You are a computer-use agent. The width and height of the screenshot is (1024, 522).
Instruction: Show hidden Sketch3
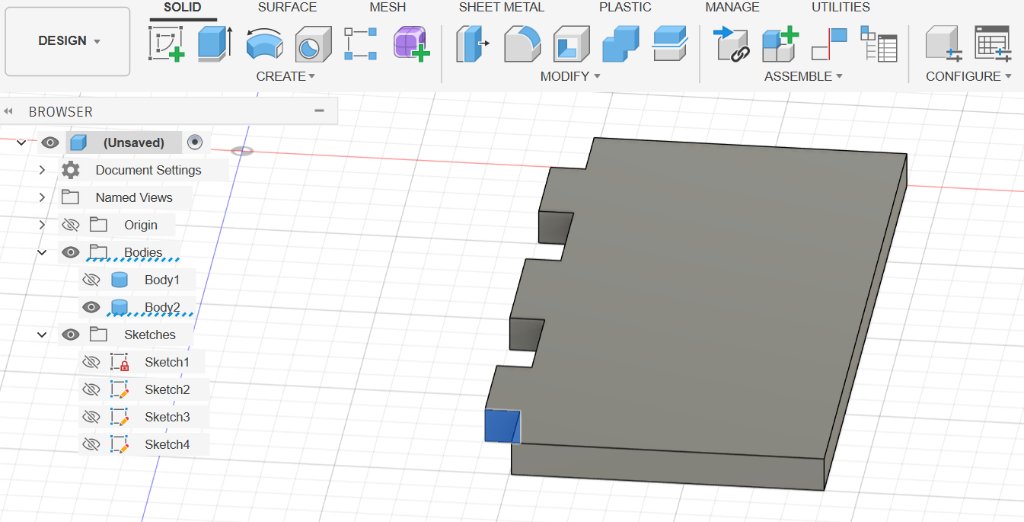91,417
